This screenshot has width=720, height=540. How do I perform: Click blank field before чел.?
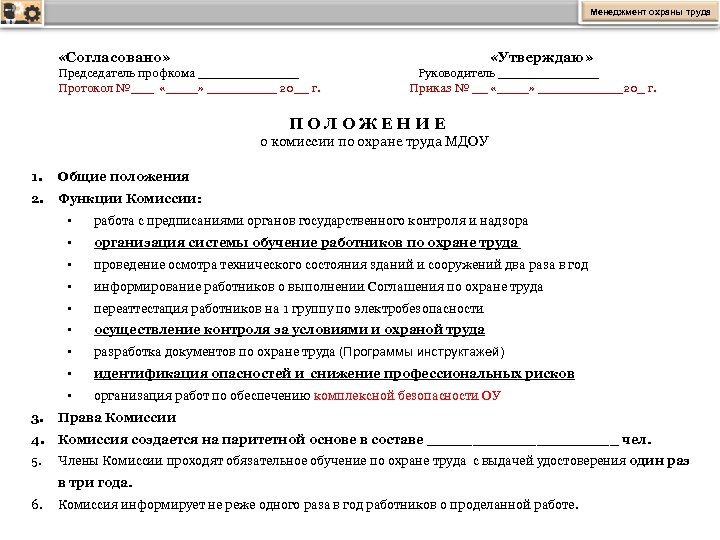coord(523,442)
